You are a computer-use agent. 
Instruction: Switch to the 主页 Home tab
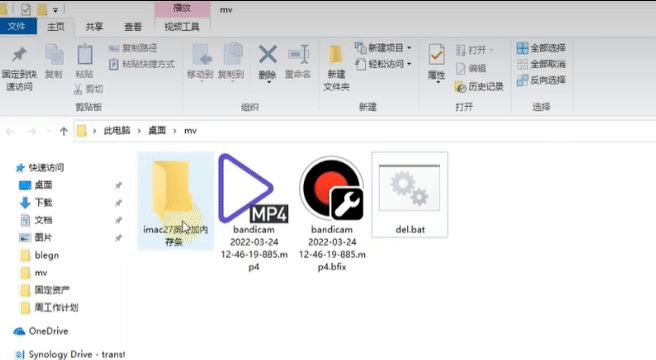[x=56, y=27]
